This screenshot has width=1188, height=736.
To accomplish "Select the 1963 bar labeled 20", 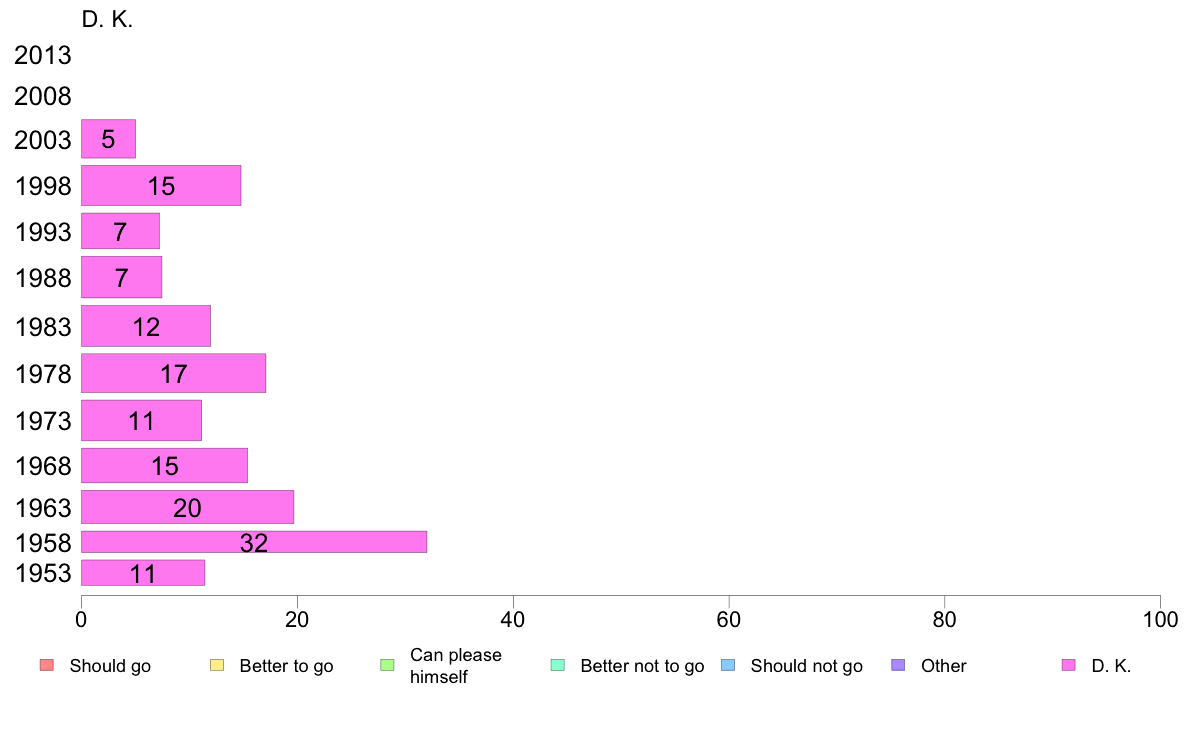I will pos(187,507).
